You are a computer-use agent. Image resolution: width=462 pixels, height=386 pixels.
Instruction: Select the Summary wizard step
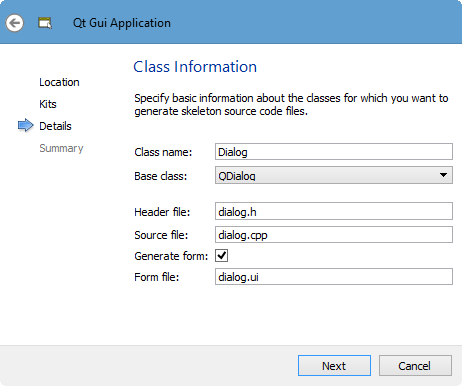[x=61, y=148]
